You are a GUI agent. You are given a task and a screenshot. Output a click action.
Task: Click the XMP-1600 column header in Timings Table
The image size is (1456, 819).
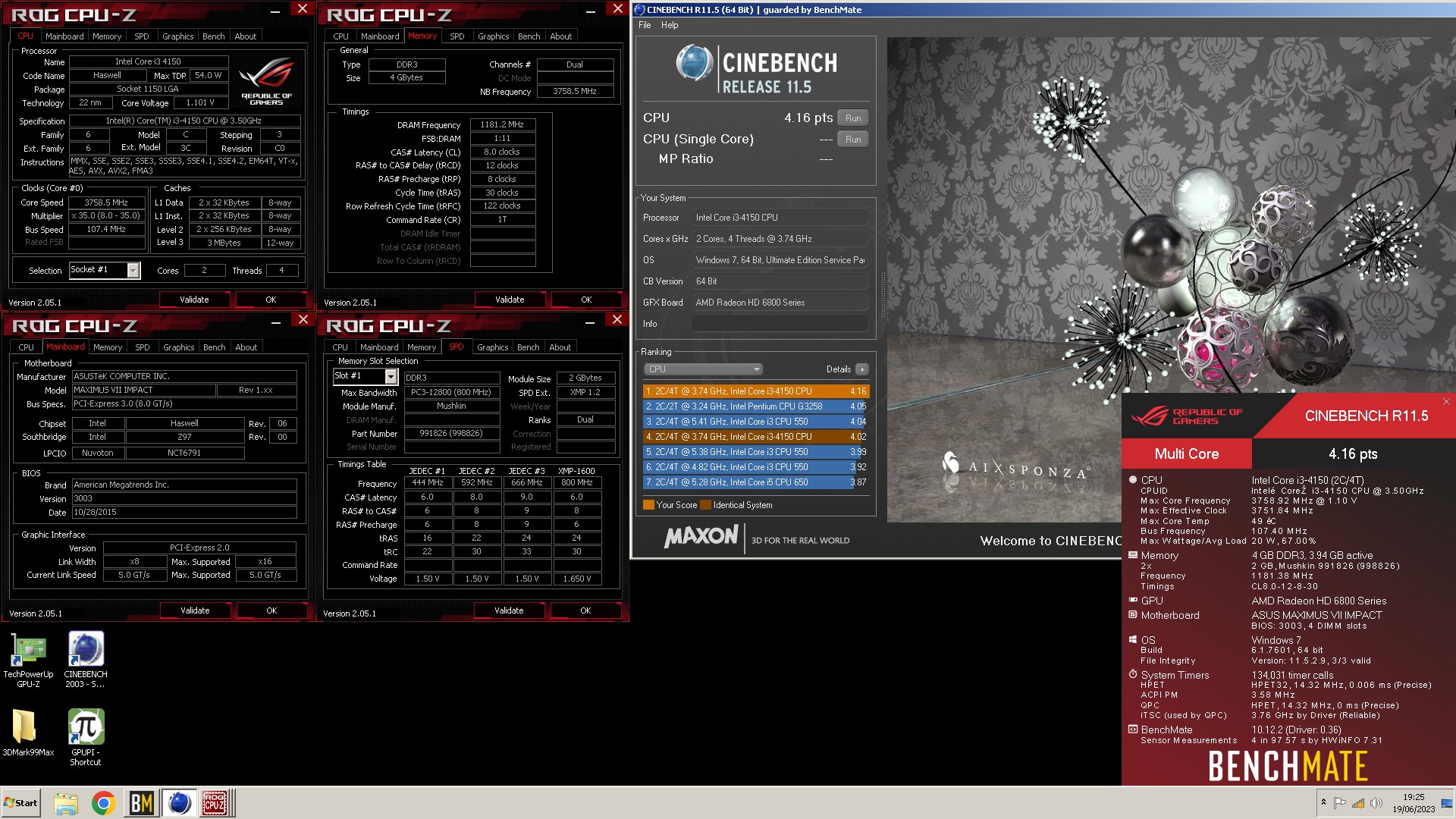[576, 471]
